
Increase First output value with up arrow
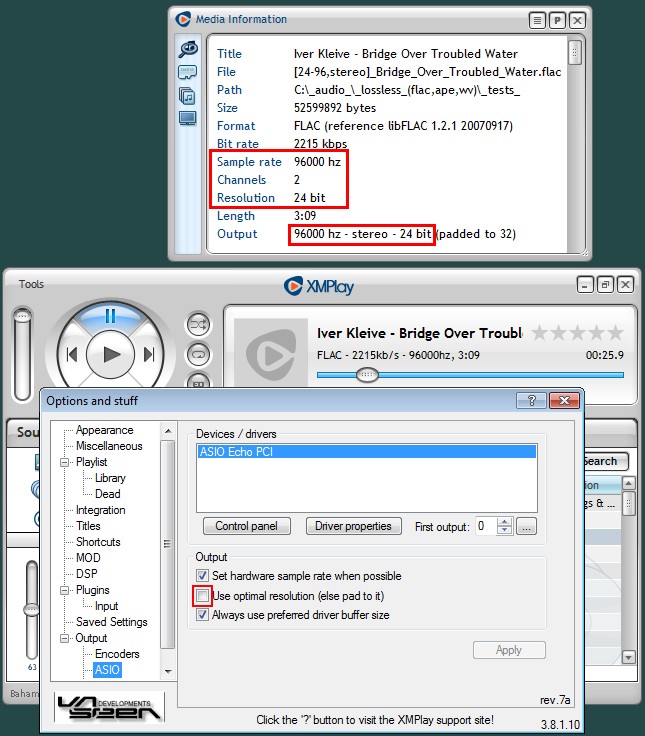coord(505,522)
